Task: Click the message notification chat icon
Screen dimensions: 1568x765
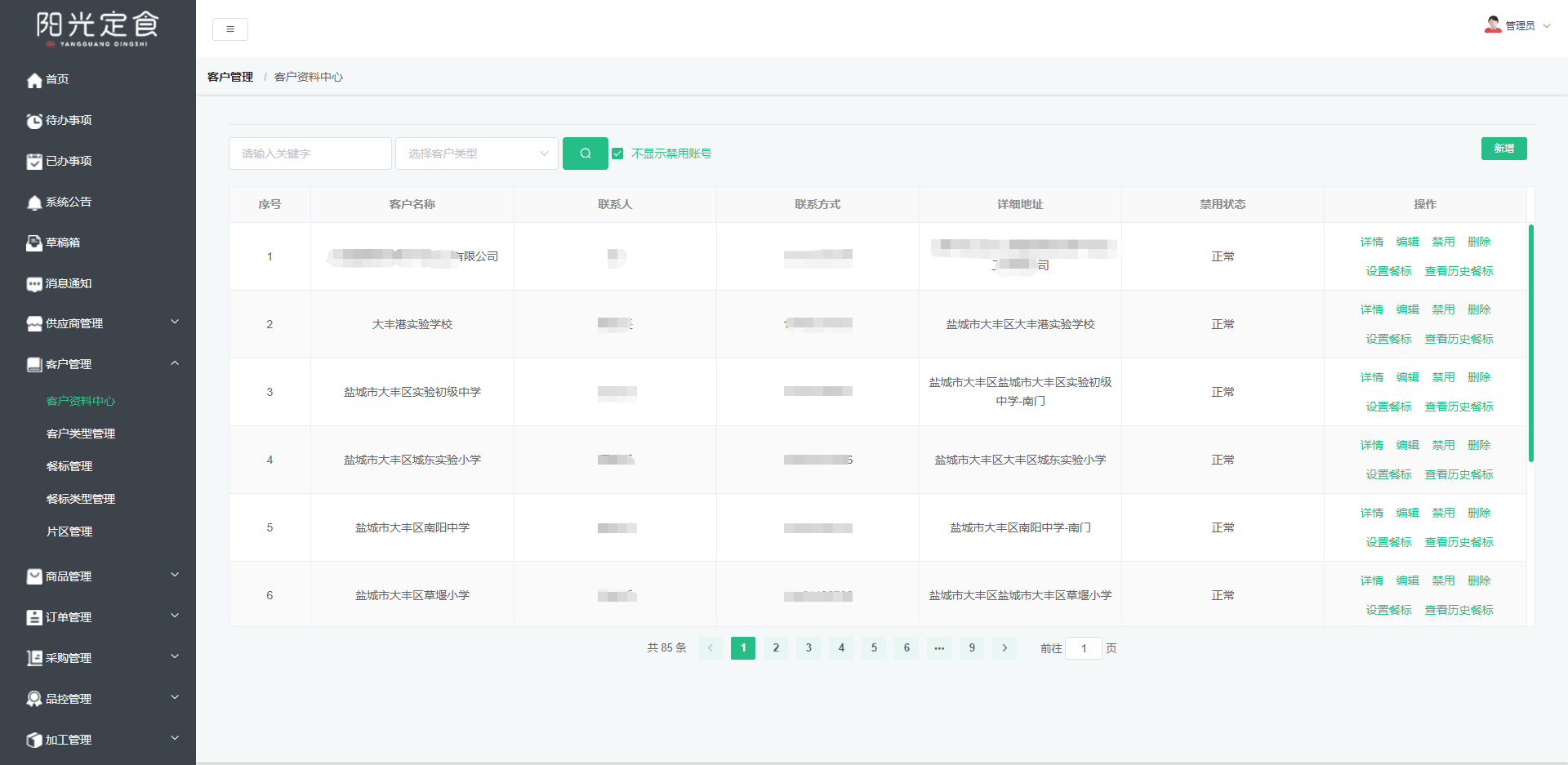Action: click(x=34, y=284)
